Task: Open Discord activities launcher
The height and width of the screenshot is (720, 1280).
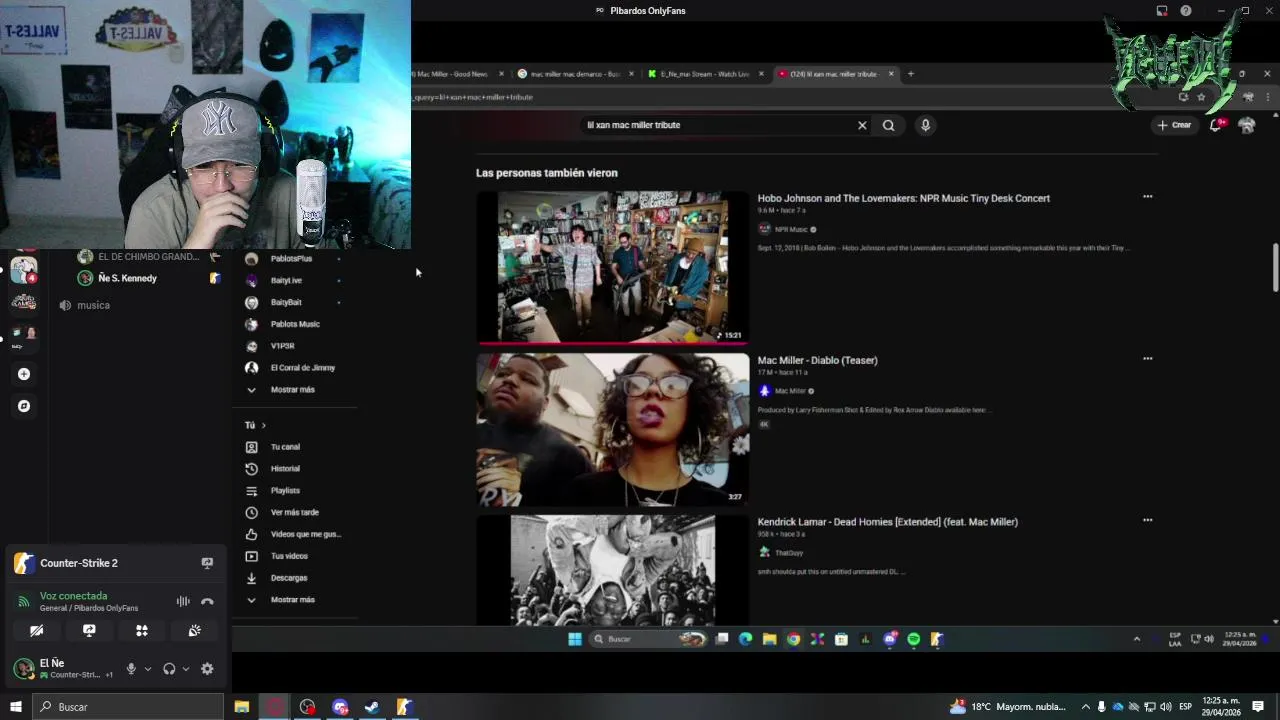Action: [142, 630]
